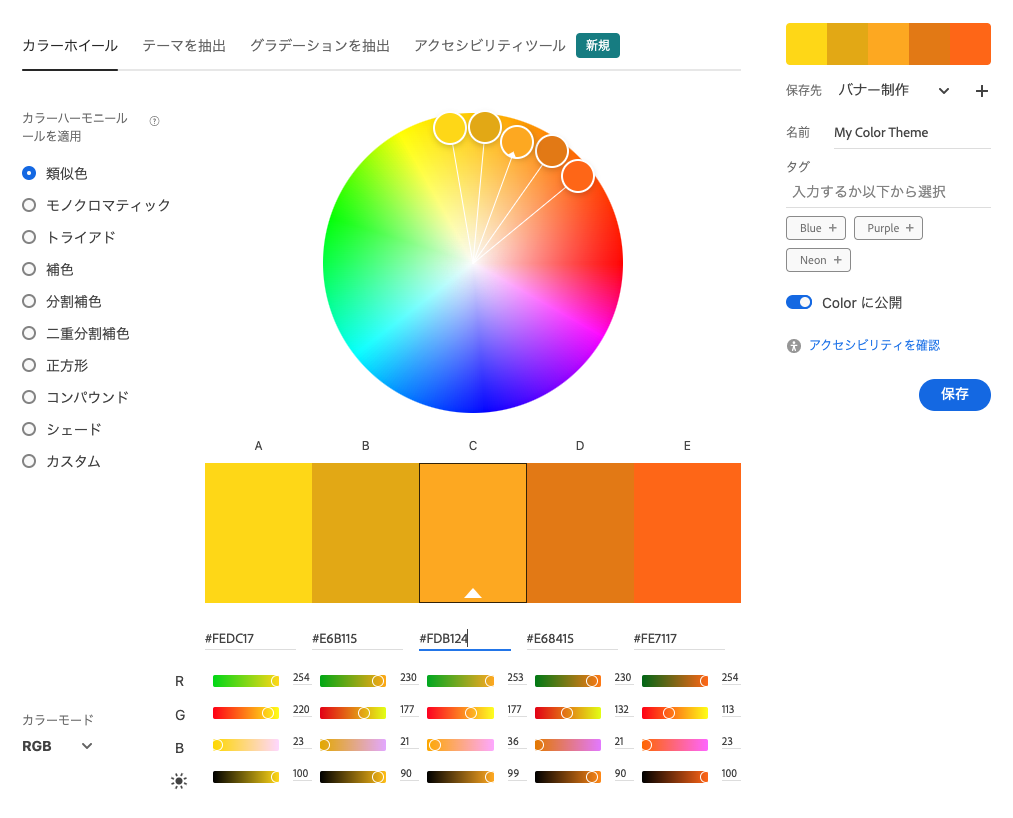This screenshot has width=1013, height=818.
Task: Click the blue 保存 button
Action: coord(954,394)
